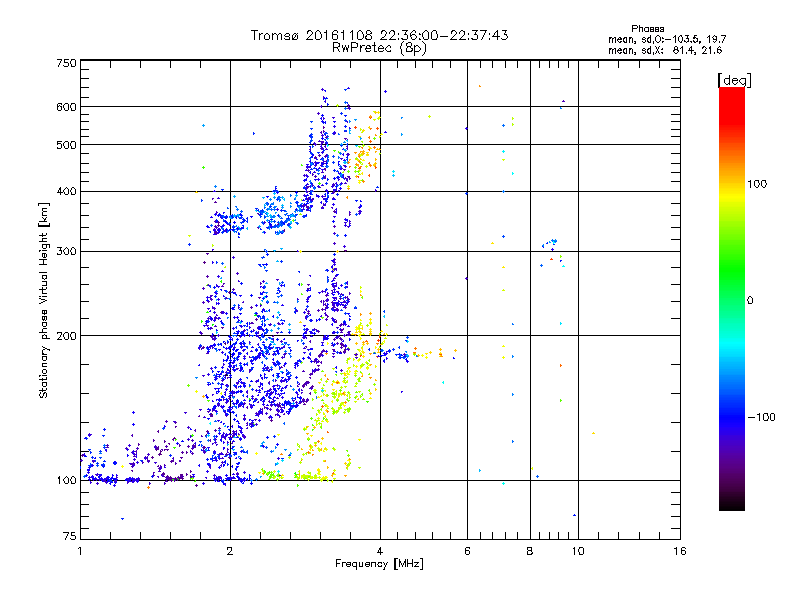Viewport: 800px width, 600px height.
Task: Click the 'mean, sd,O:-103.5, 19.7' statistic
Action: [x=667, y=39]
